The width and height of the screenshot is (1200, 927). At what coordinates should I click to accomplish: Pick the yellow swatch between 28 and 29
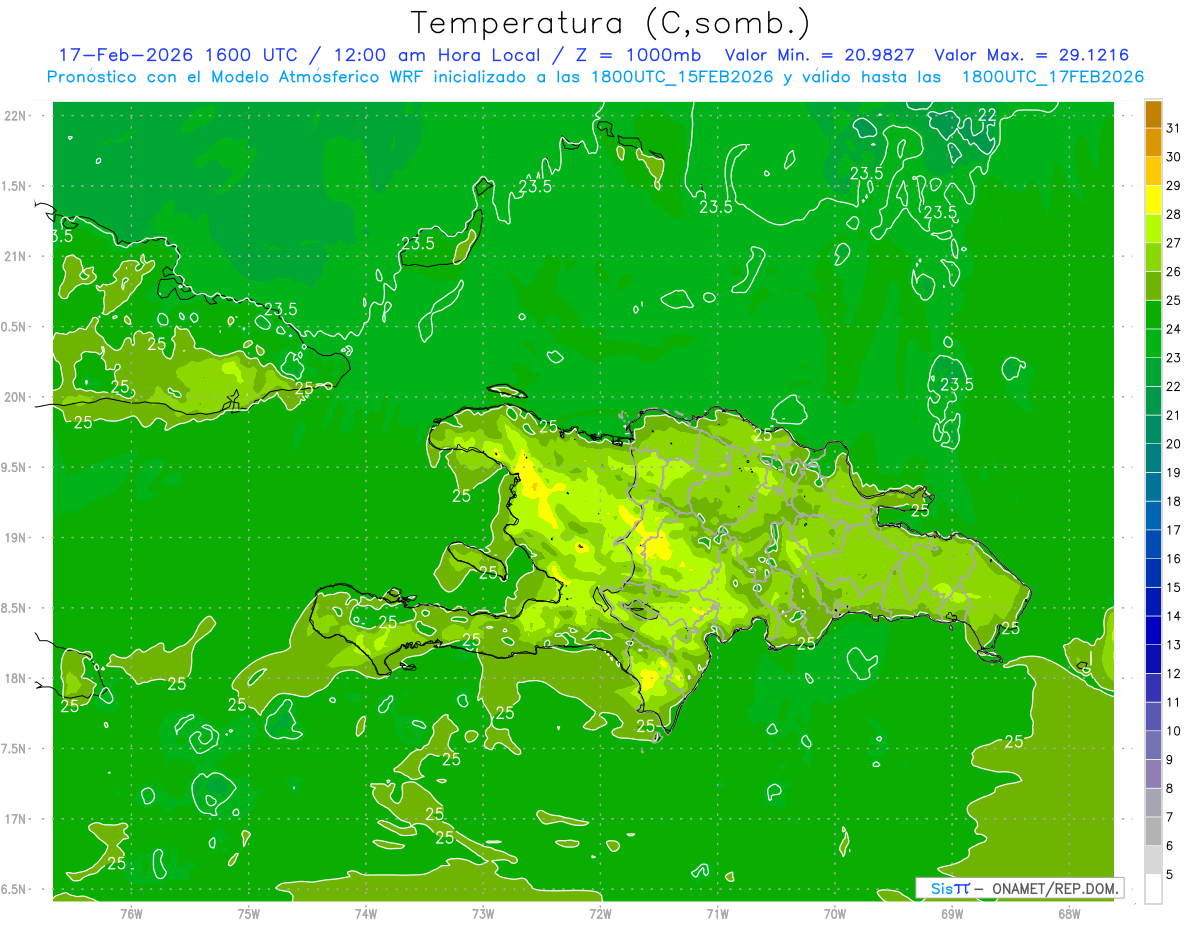point(1153,201)
